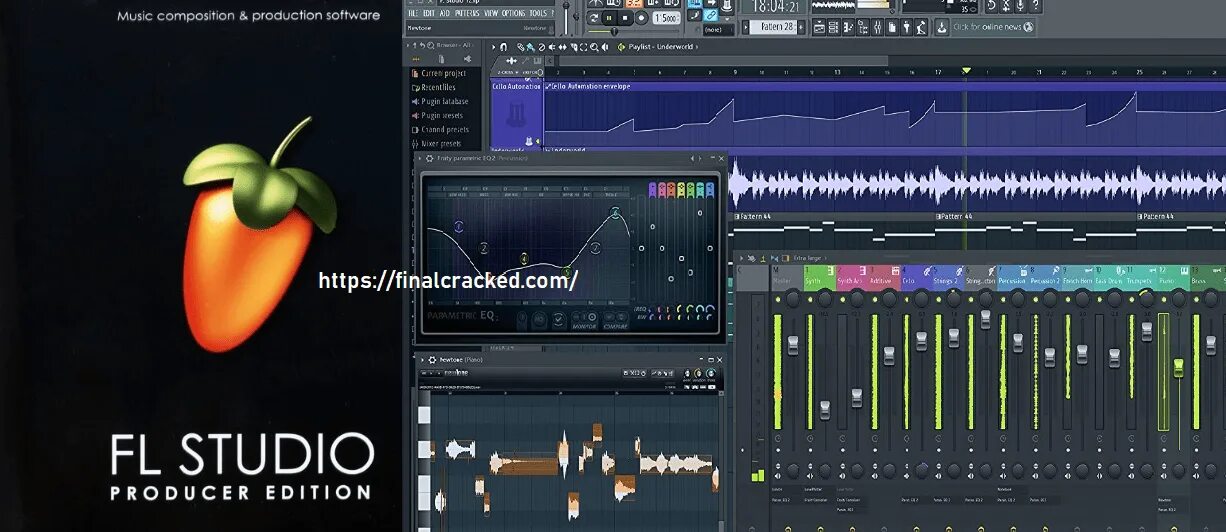Open Fruity parametric EQ 2 window menu arrow
The image size is (1226, 532).
click(x=419, y=158)
